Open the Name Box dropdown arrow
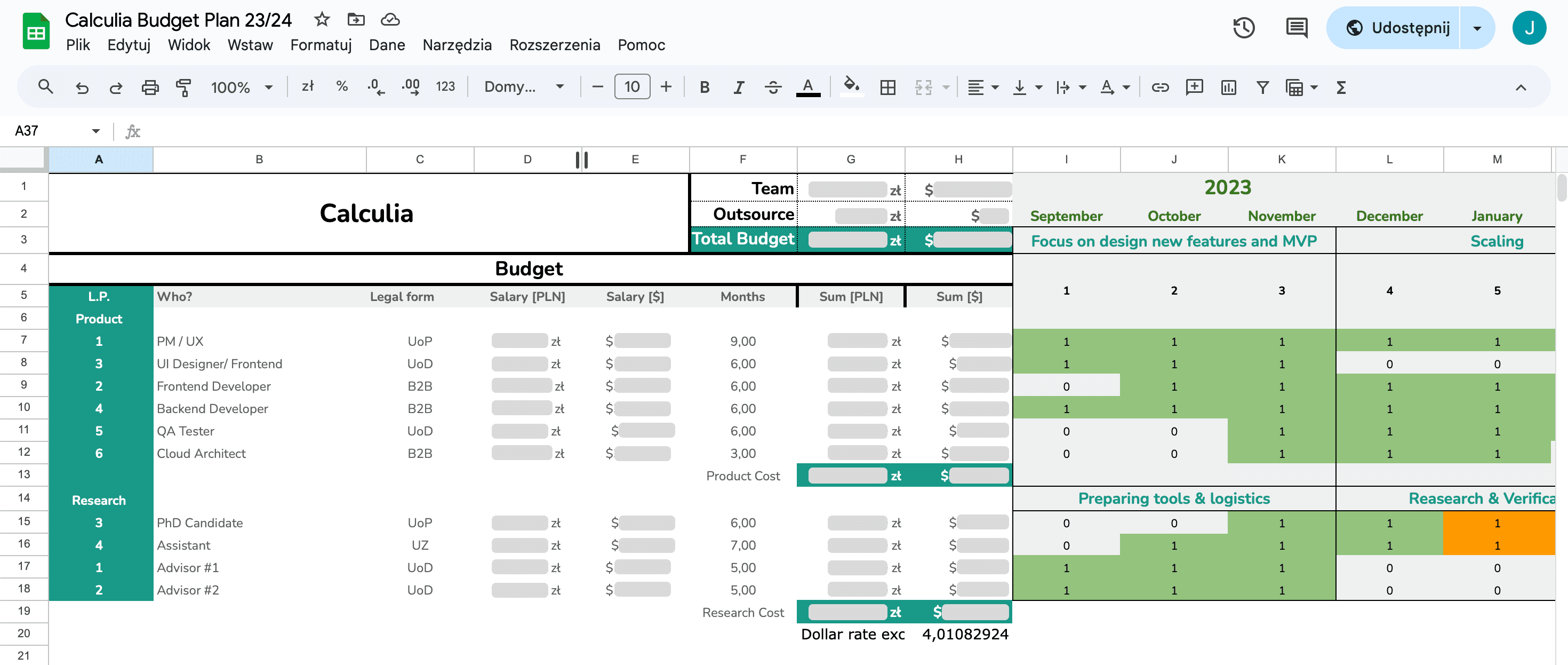 point(95,131)
